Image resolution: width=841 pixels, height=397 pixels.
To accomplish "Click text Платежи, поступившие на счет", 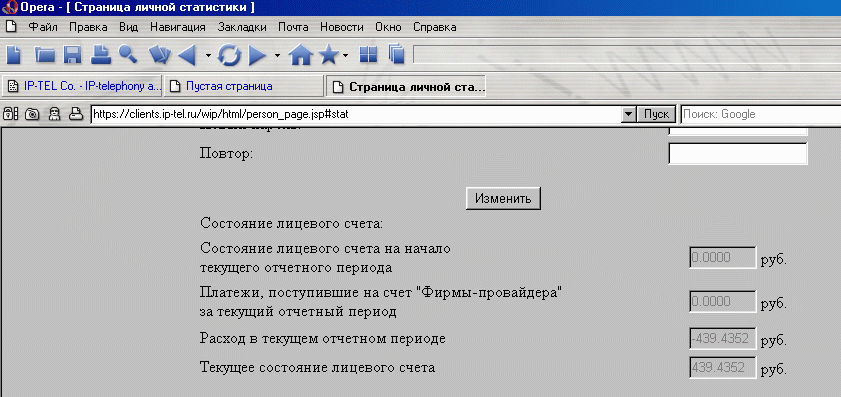I will tap(305, 293).
